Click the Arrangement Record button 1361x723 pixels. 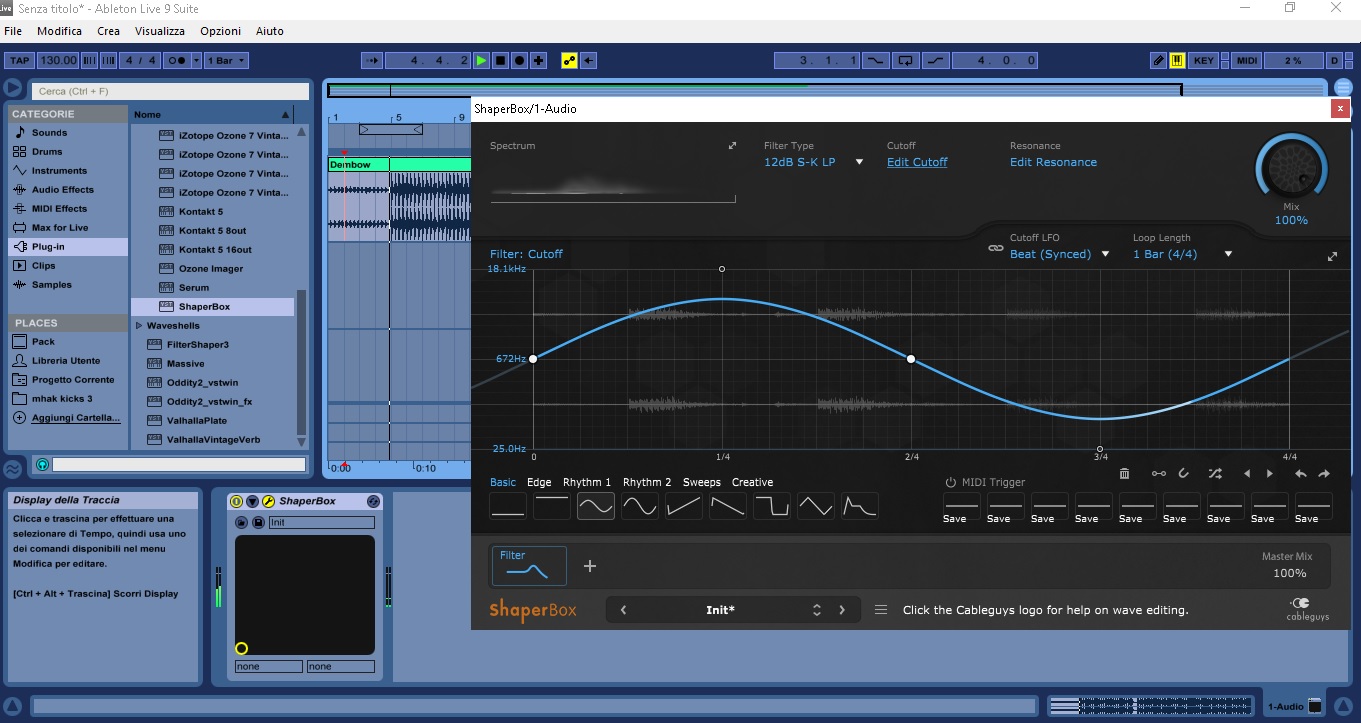click(x=520, y=61)
